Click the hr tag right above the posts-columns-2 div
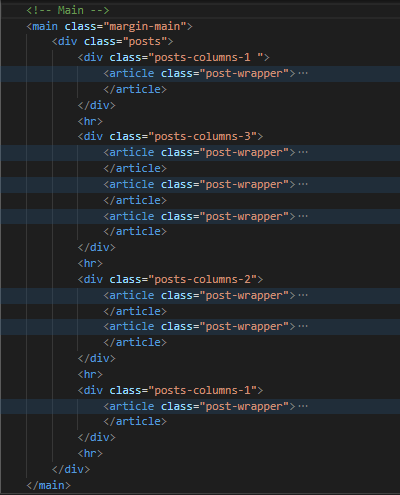Image resolution: width=400 pixels, height=495 pixels. coord(90,263)
